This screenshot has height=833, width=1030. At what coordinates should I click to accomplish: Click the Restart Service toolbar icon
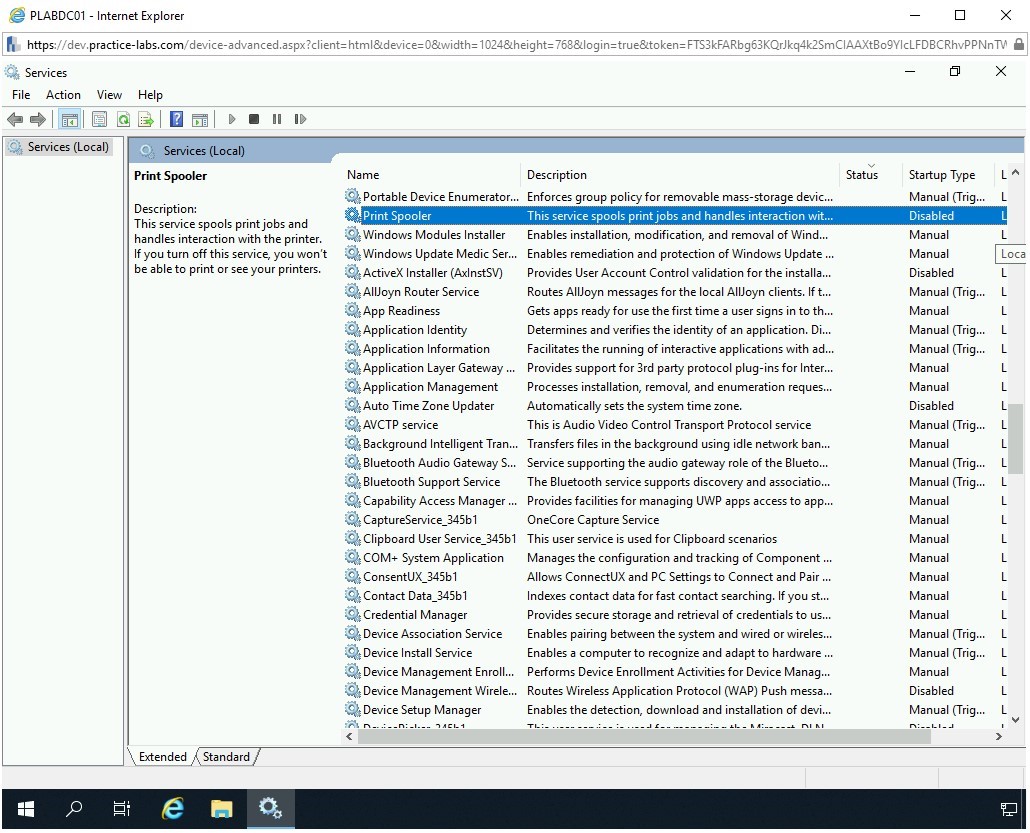[x=300, y=119]
